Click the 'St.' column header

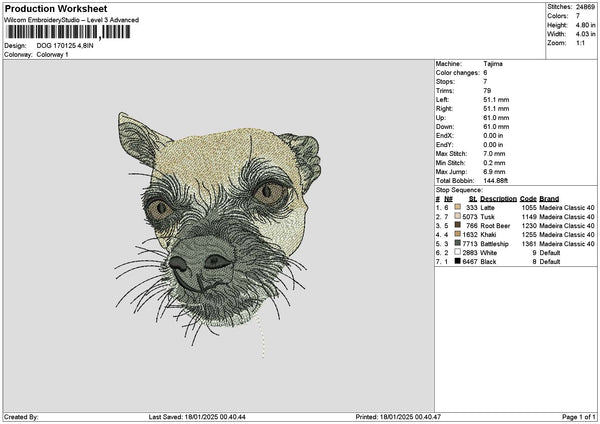(473, 199)
